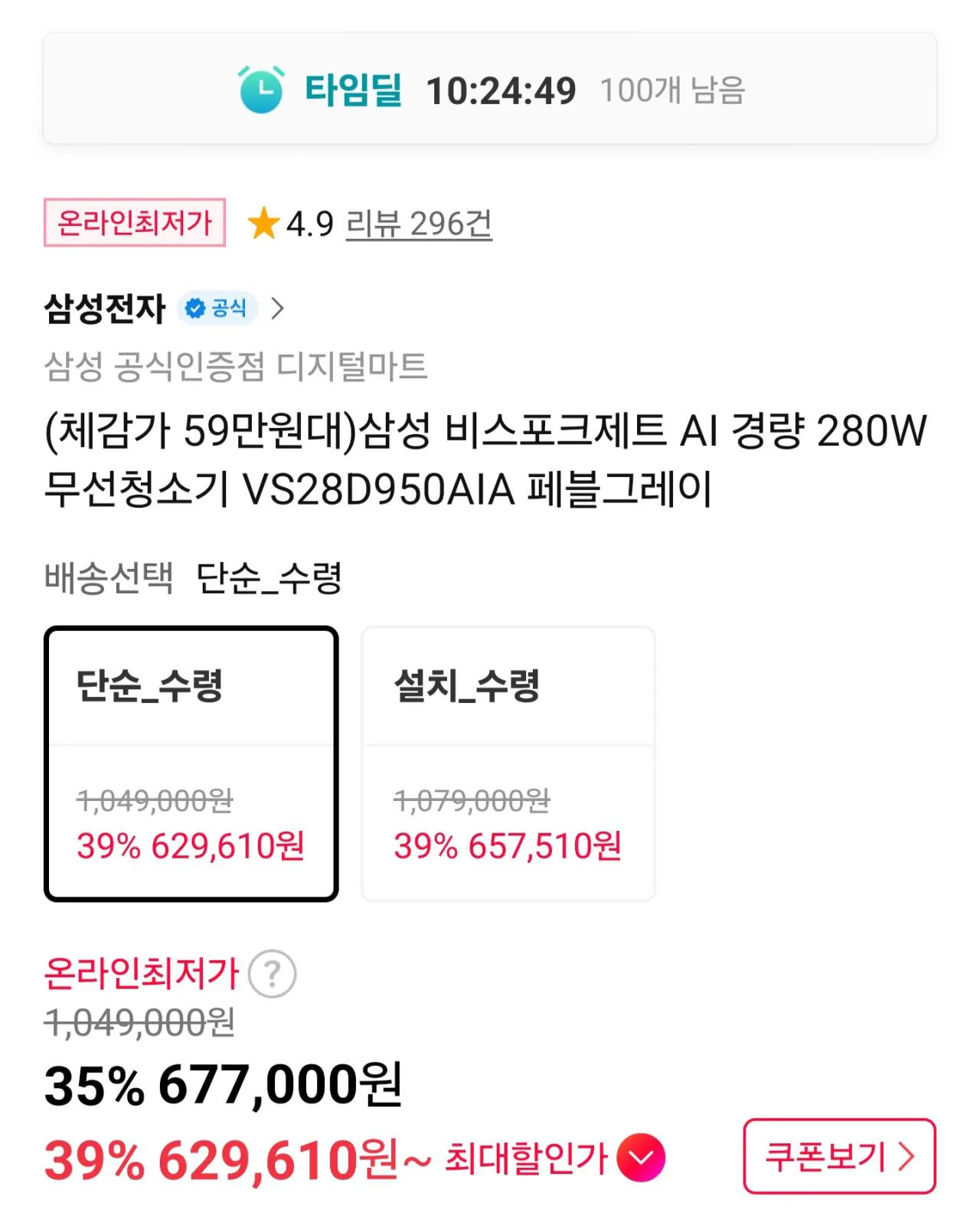The height and width of the screenshot is (1223, 980).
Task: Click the red circular arrow beside 최대할인가
Action: tap(642, 1159)
